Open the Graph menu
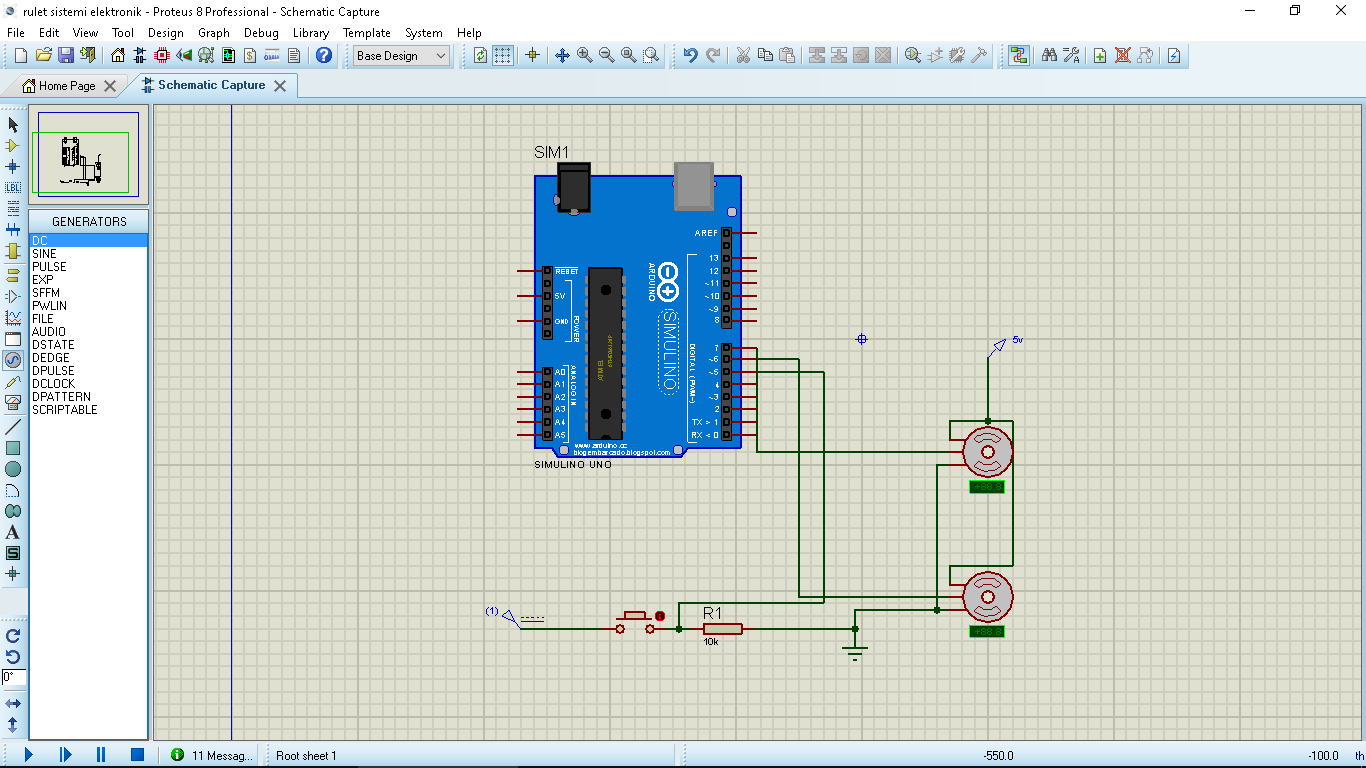The image size is (1366, 768). 214,33
